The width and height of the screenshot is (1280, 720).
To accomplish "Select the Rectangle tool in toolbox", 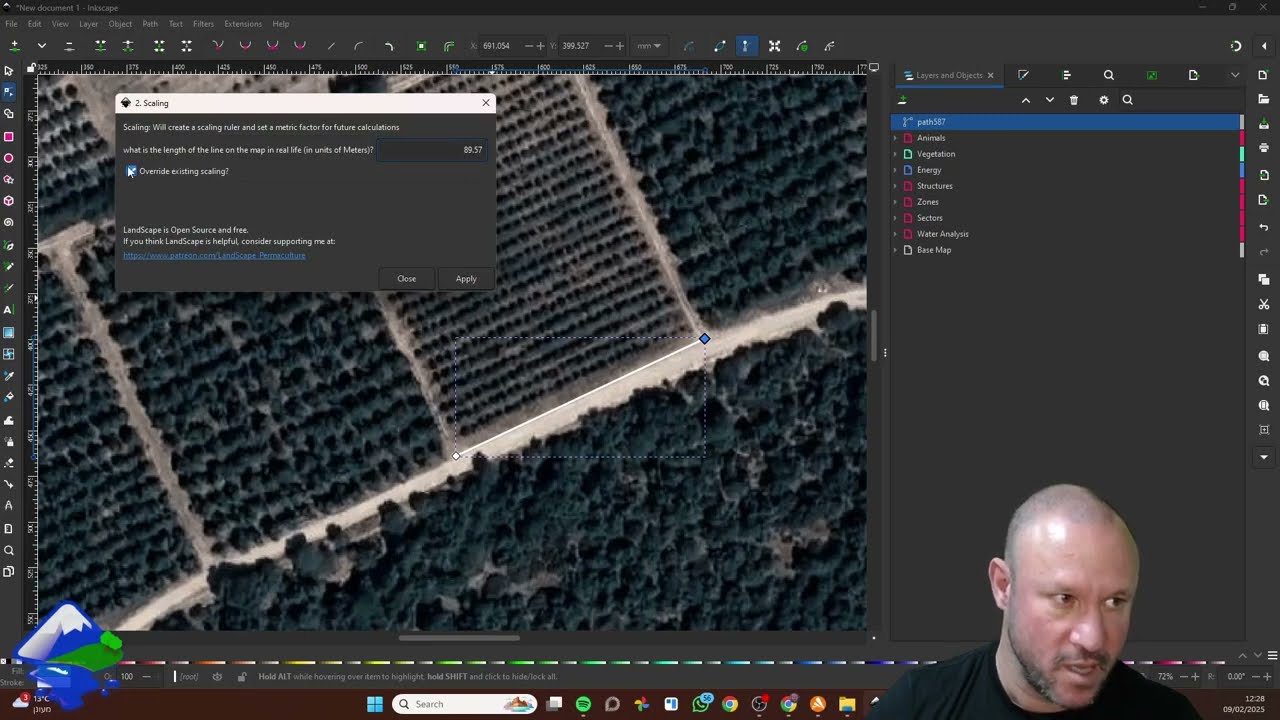I will click(9, 136).
